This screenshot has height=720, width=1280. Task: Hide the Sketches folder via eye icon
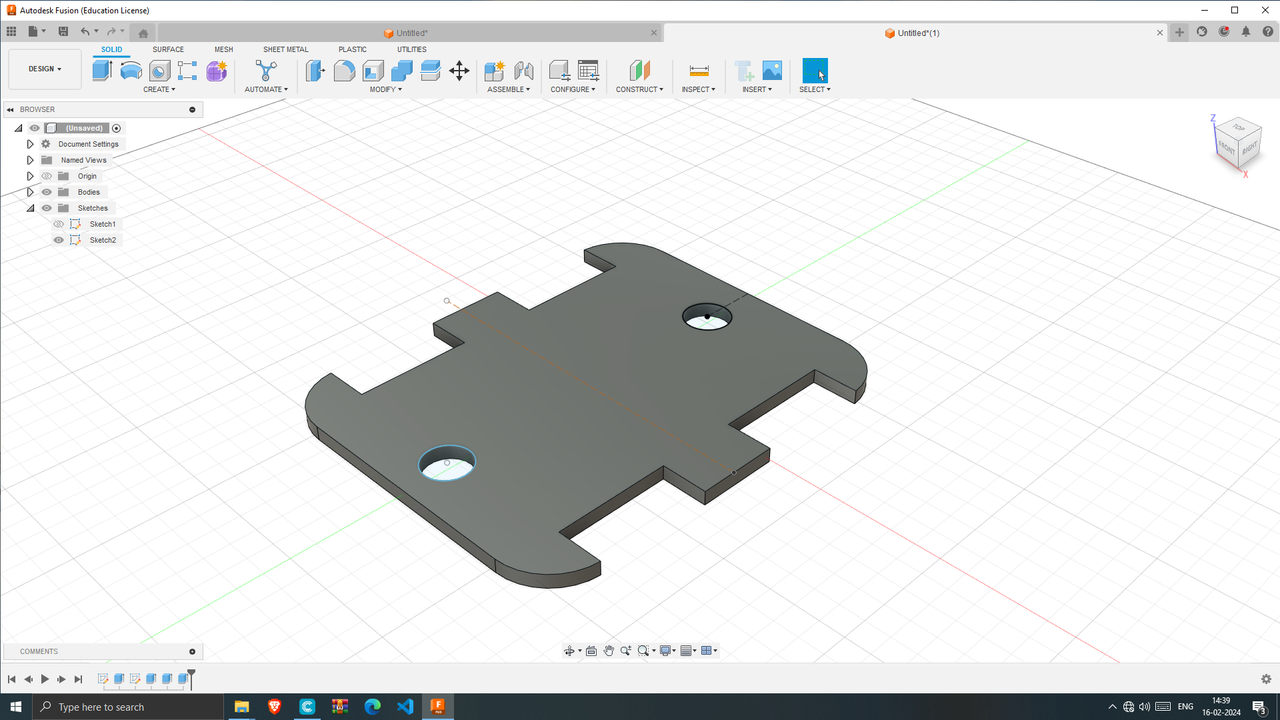(46, 208)
